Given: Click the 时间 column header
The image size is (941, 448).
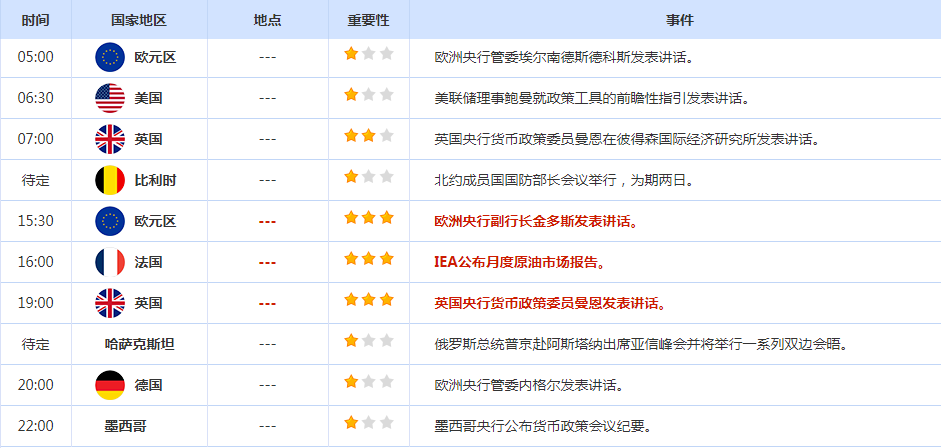Looking at the screenshot, I should click(36, 20).
